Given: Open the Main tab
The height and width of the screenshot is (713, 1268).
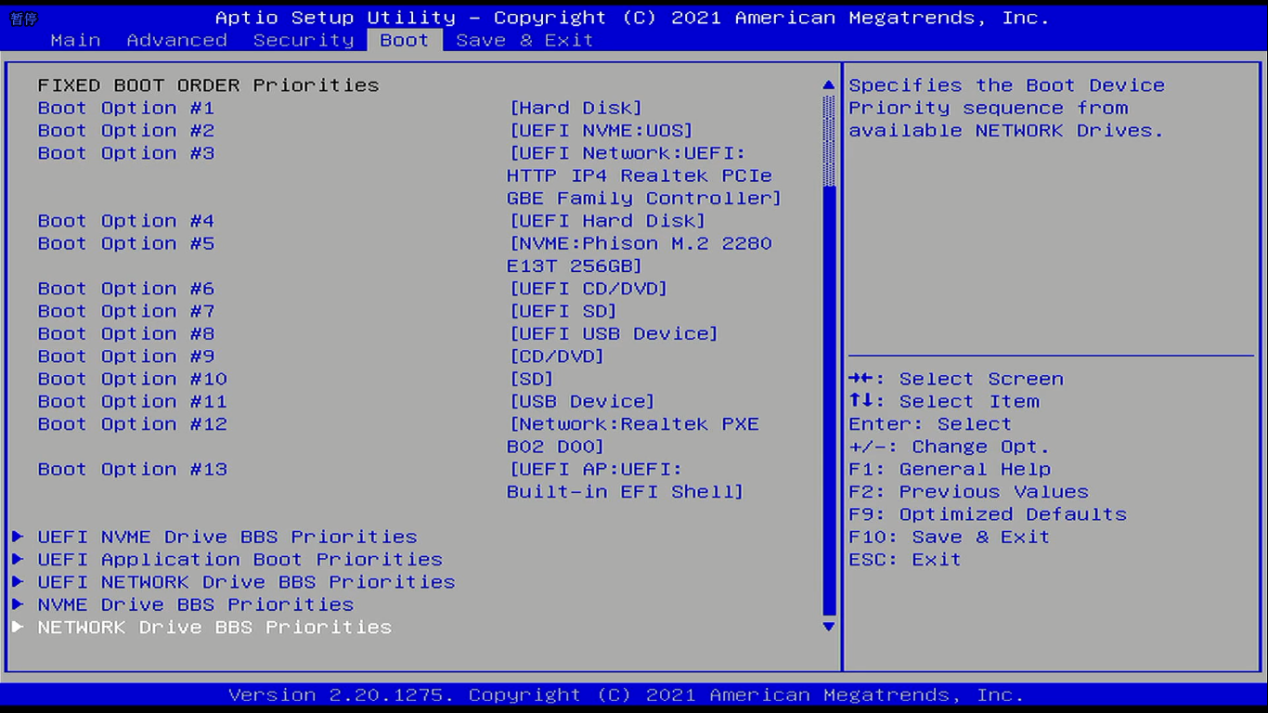Looking at the screenshot, I should (75, 40).
